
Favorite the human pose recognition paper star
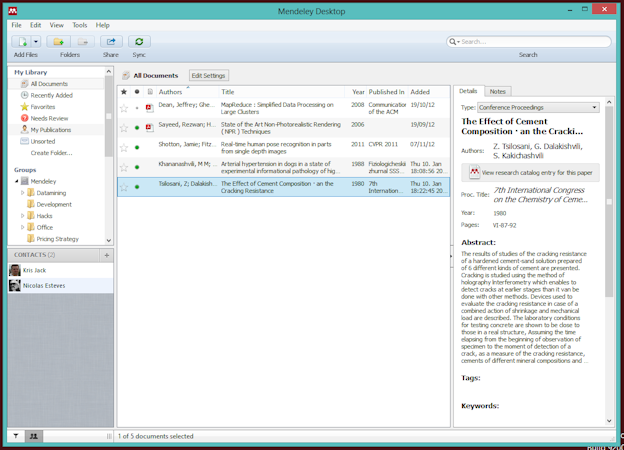[x=124, y=148]
